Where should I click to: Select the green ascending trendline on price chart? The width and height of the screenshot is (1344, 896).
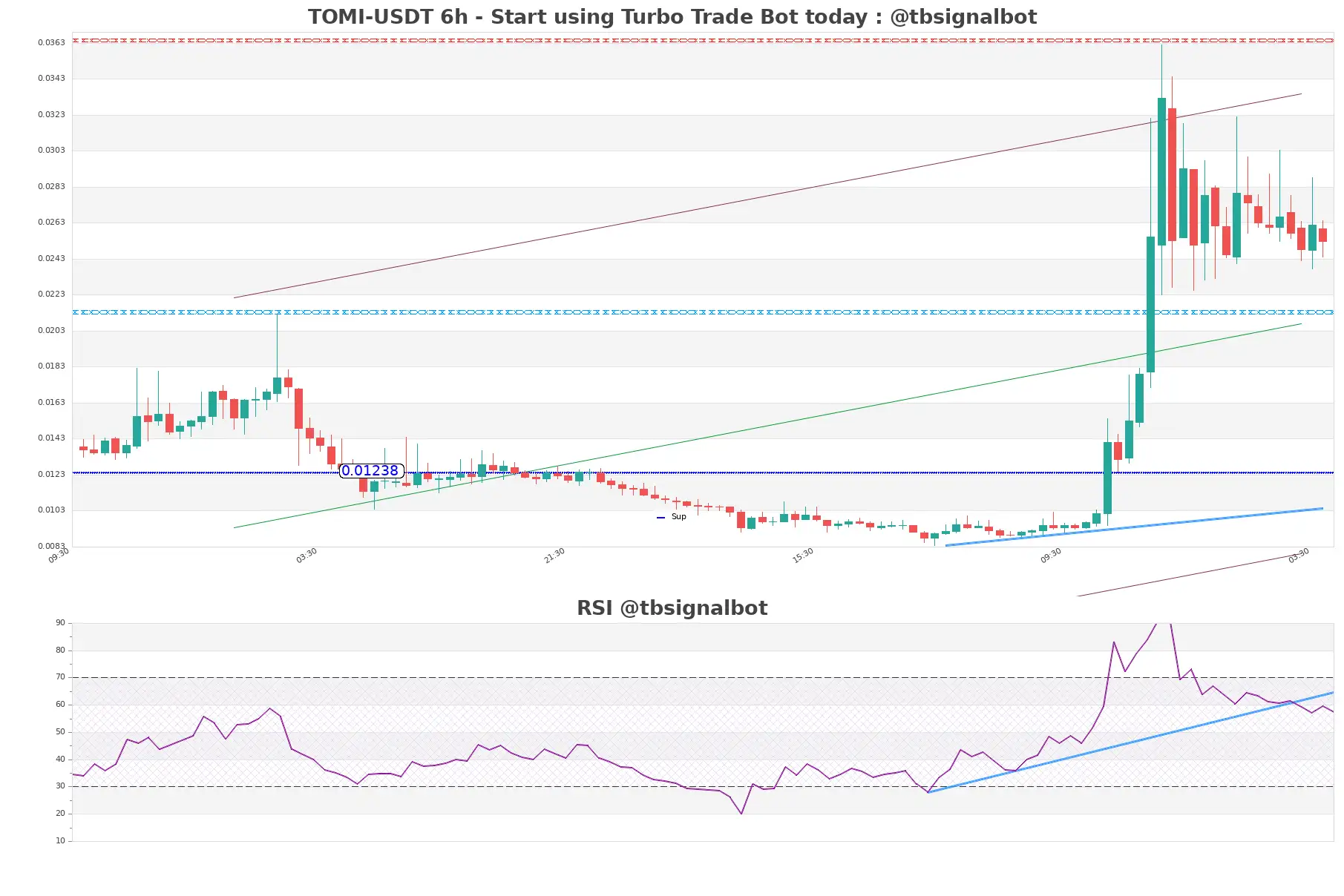coord(767,426)
